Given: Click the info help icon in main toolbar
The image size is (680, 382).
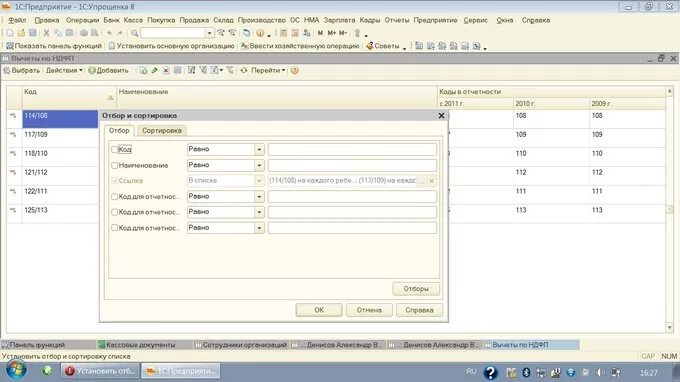Looking at the screenshot, I should (260, 33).
